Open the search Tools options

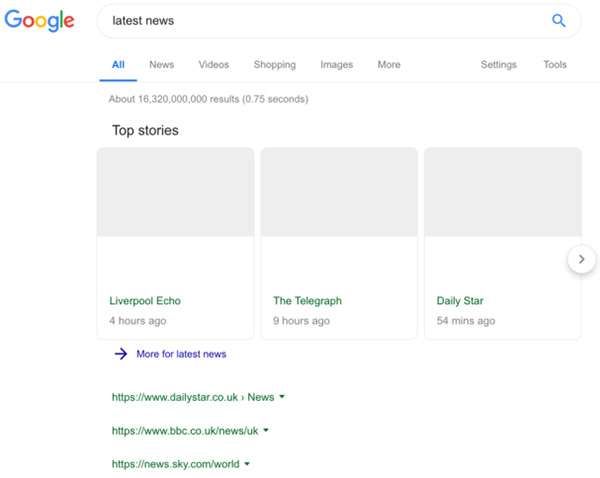pos(555,65)
